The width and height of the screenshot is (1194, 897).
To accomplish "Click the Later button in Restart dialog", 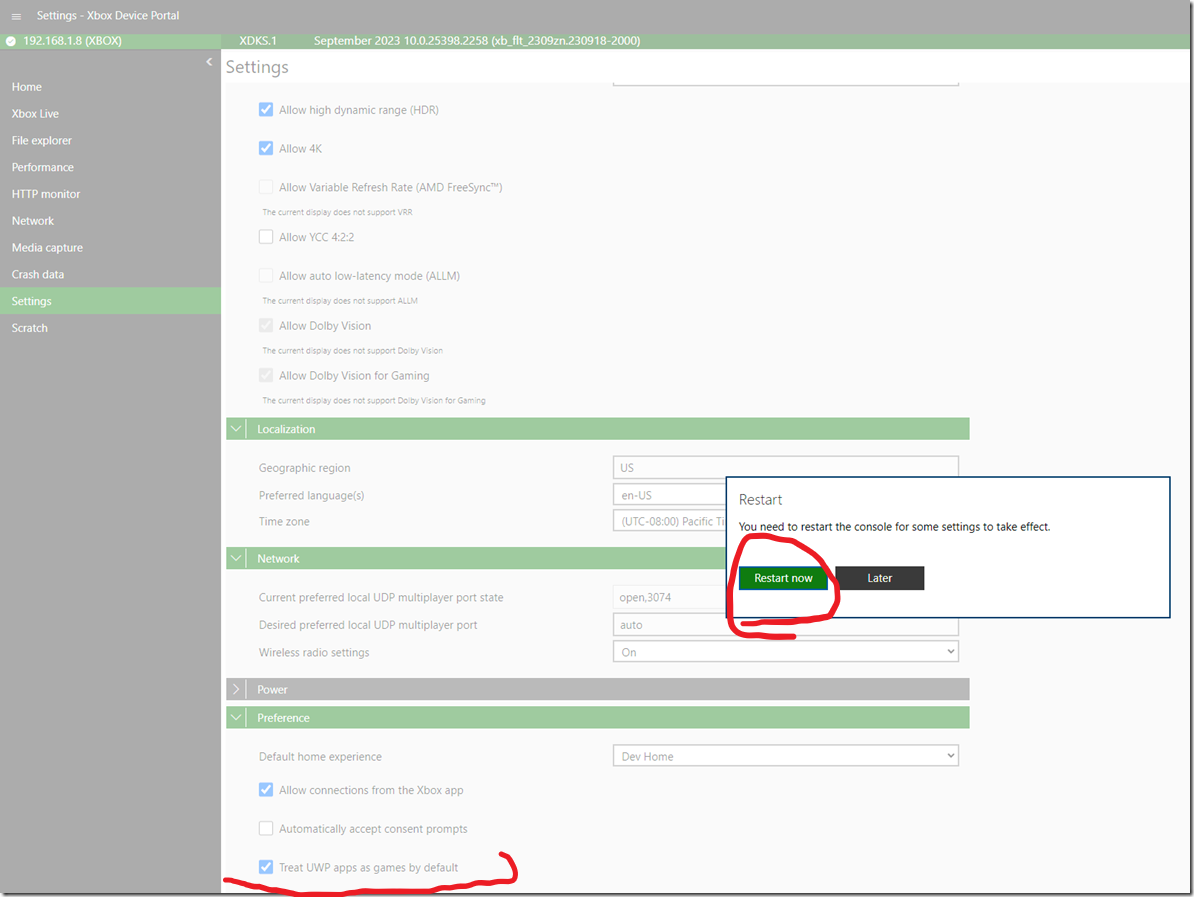I will click(880, 578).
